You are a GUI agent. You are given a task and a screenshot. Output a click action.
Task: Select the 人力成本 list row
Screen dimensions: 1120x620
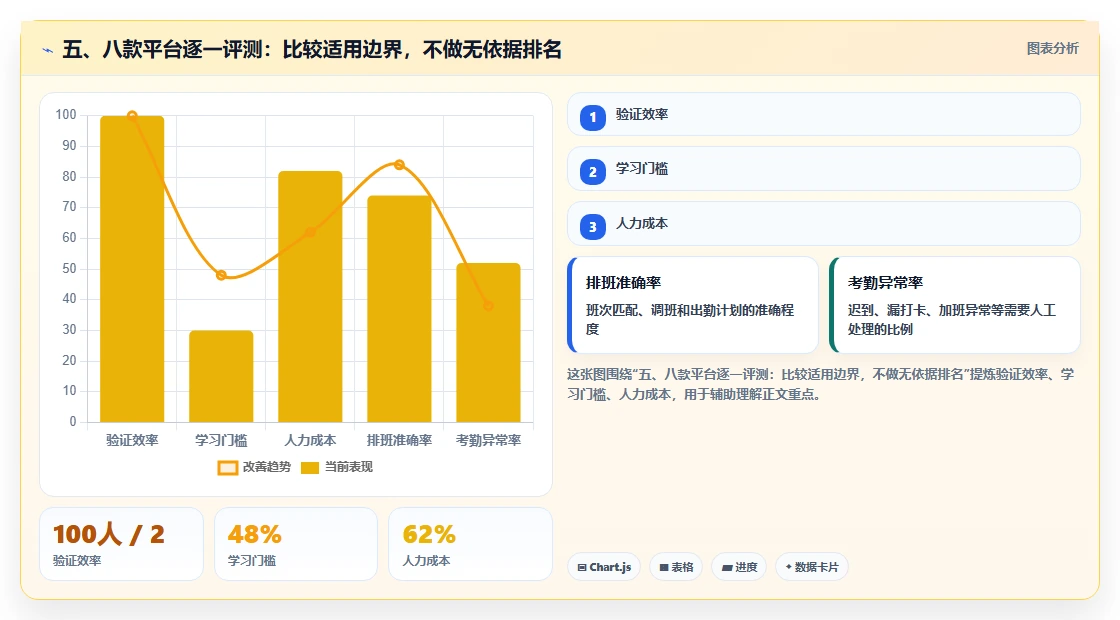click(x=824, y=224)
